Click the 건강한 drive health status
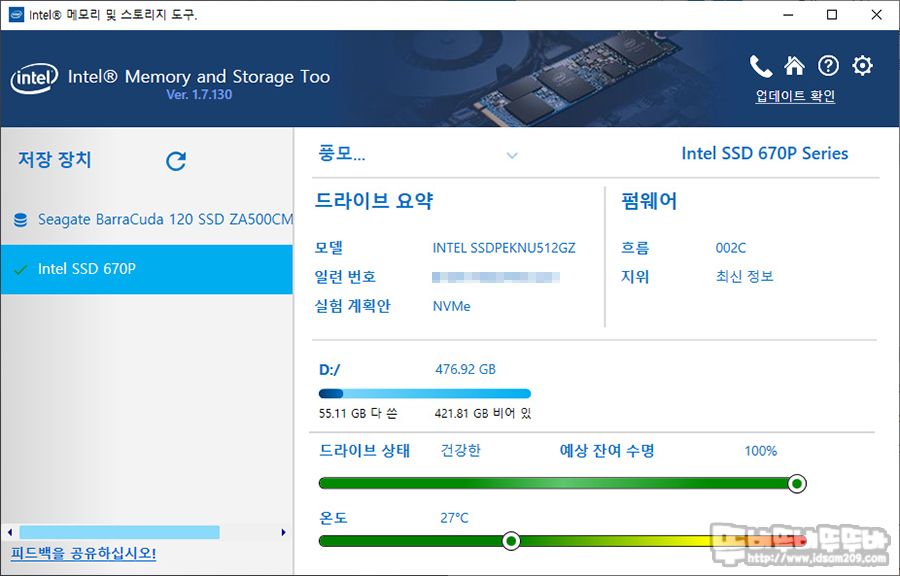The image size is (900, 576). pos(461,450)
